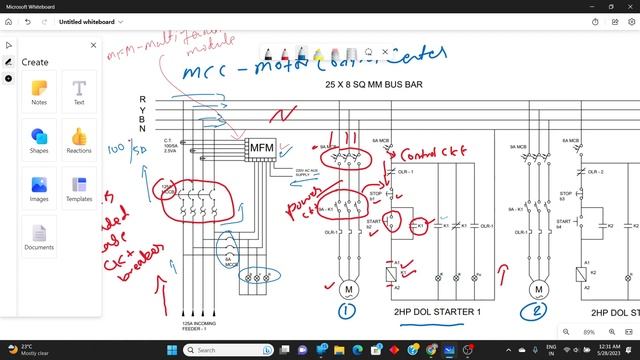The width and height of the screenshot is (640, 360).
Task: Click the zoom percentage value
Action: coord(589,332)
